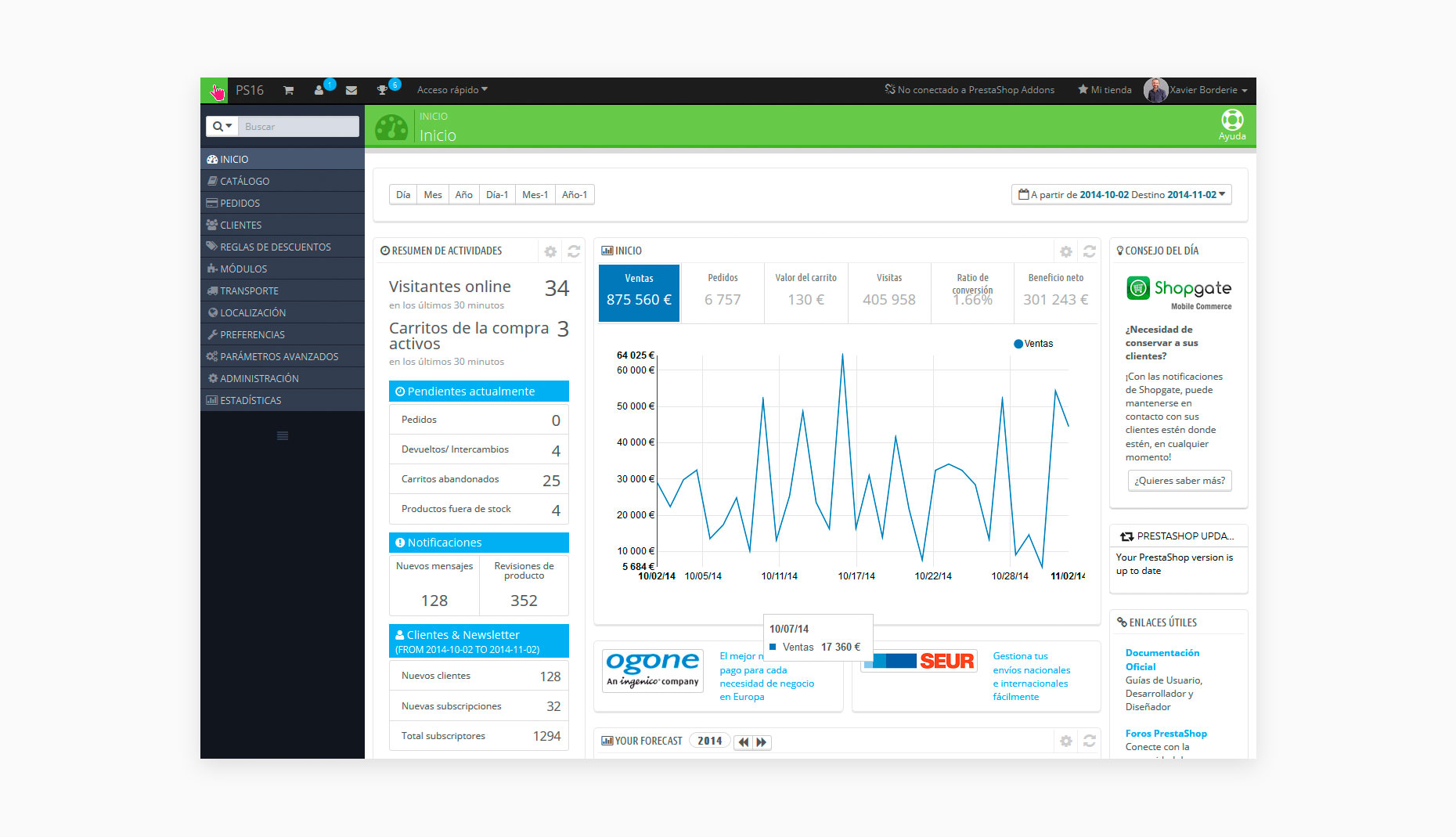Open the Ogone payment ad link text
Viewport: 1456px width, 837px height.
[767, 676]
